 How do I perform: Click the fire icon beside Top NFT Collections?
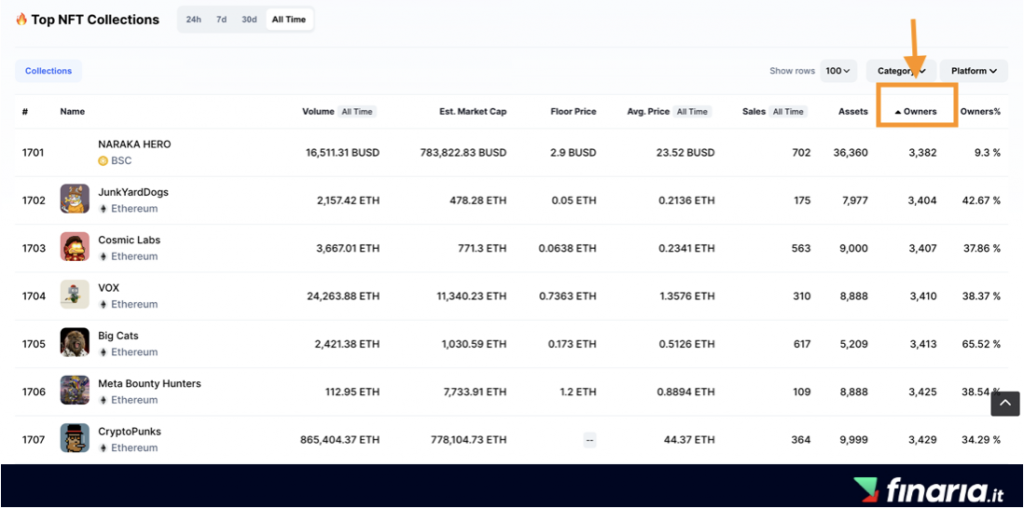[22, 19]
